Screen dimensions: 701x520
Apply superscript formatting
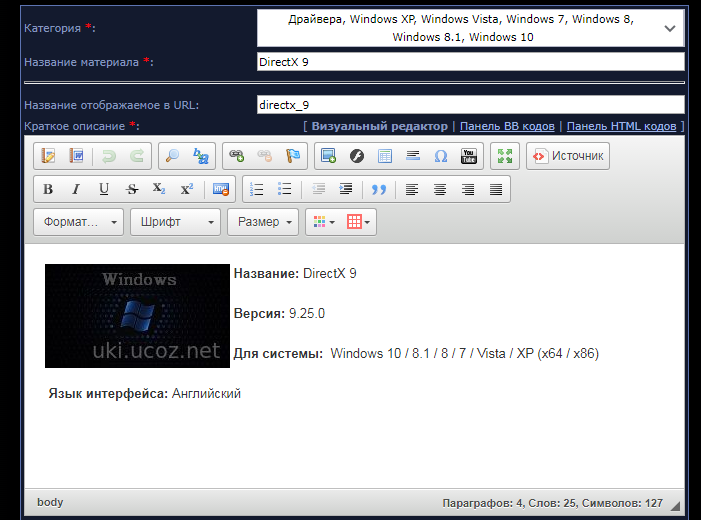tap(187, 189)
